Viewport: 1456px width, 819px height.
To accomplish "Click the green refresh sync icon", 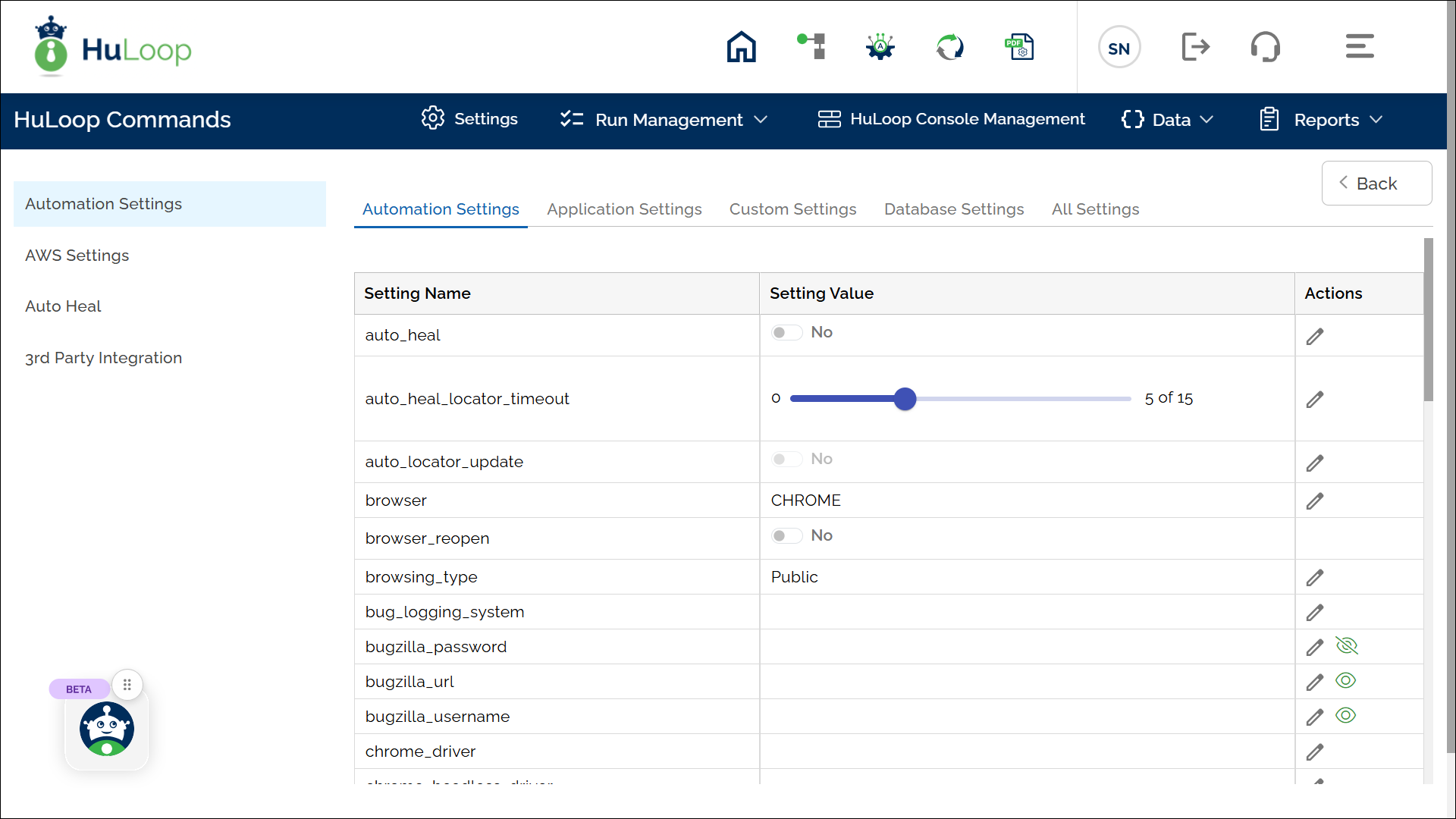I will coord(949,47).
